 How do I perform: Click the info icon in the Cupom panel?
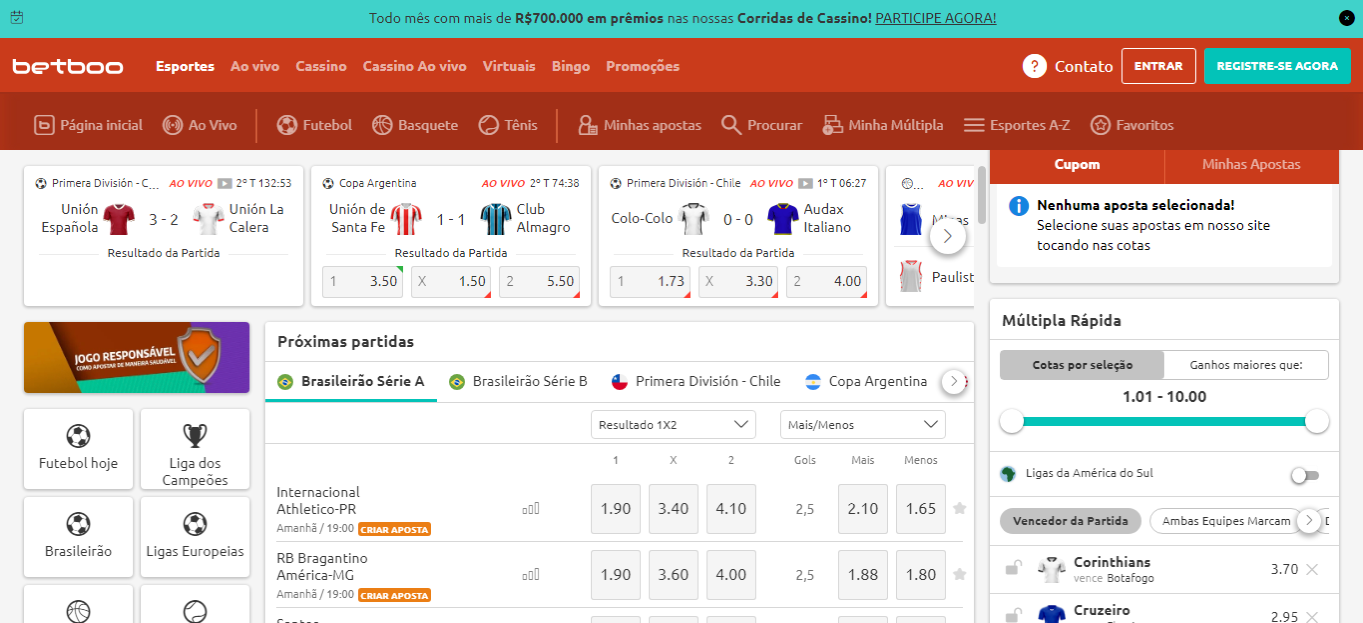tap(1019, 206)
